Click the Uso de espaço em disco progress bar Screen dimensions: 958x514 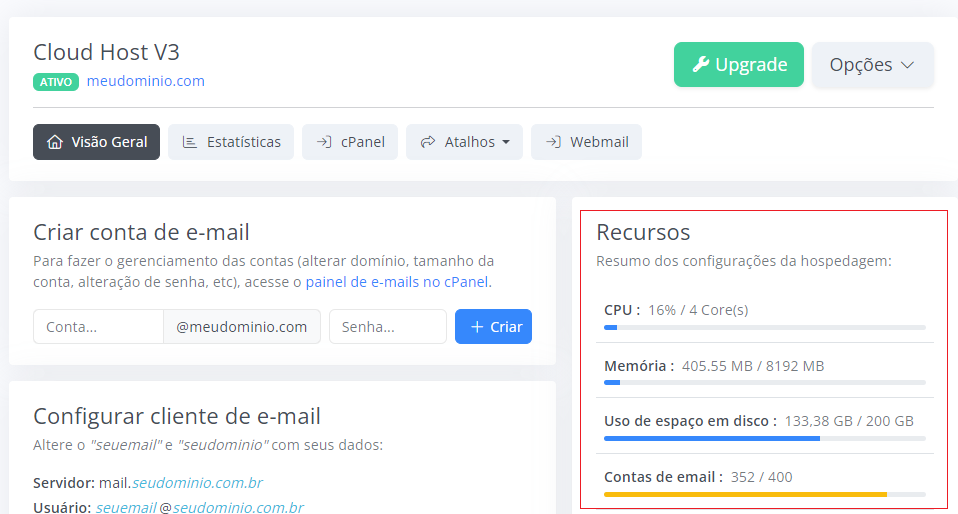(765, 438)
